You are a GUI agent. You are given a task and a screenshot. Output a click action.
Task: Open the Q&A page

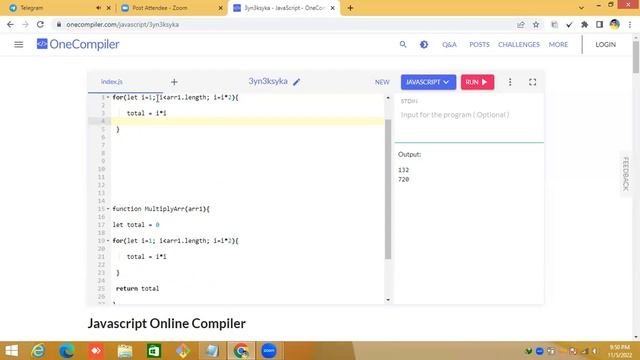click(449, 44)
